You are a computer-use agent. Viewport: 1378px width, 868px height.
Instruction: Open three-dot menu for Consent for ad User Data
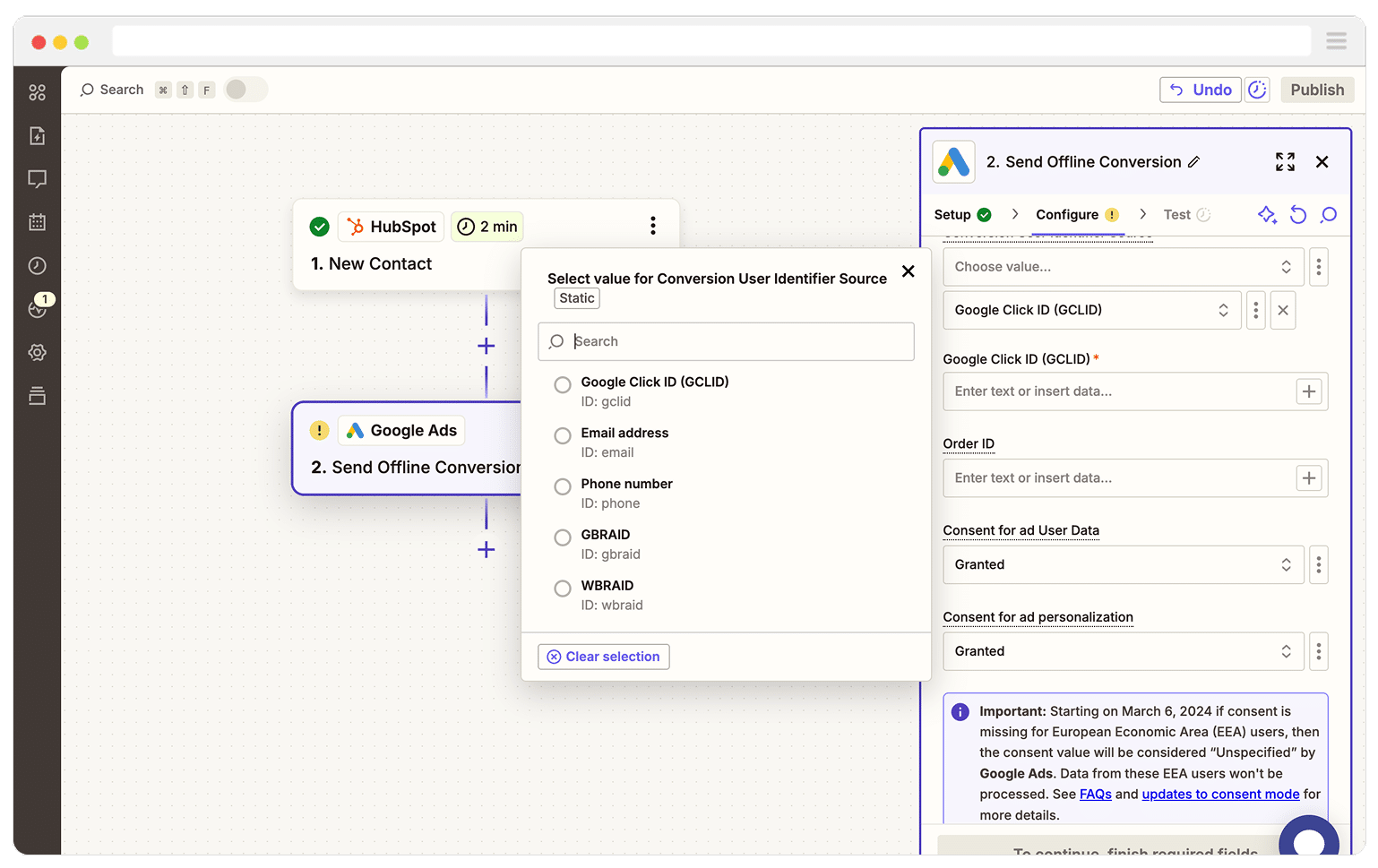tap(1318, 565)
